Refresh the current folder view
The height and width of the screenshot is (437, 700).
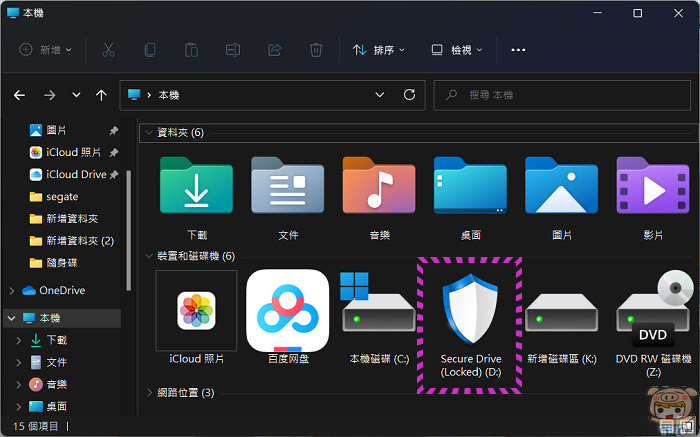tap(409, 95)
